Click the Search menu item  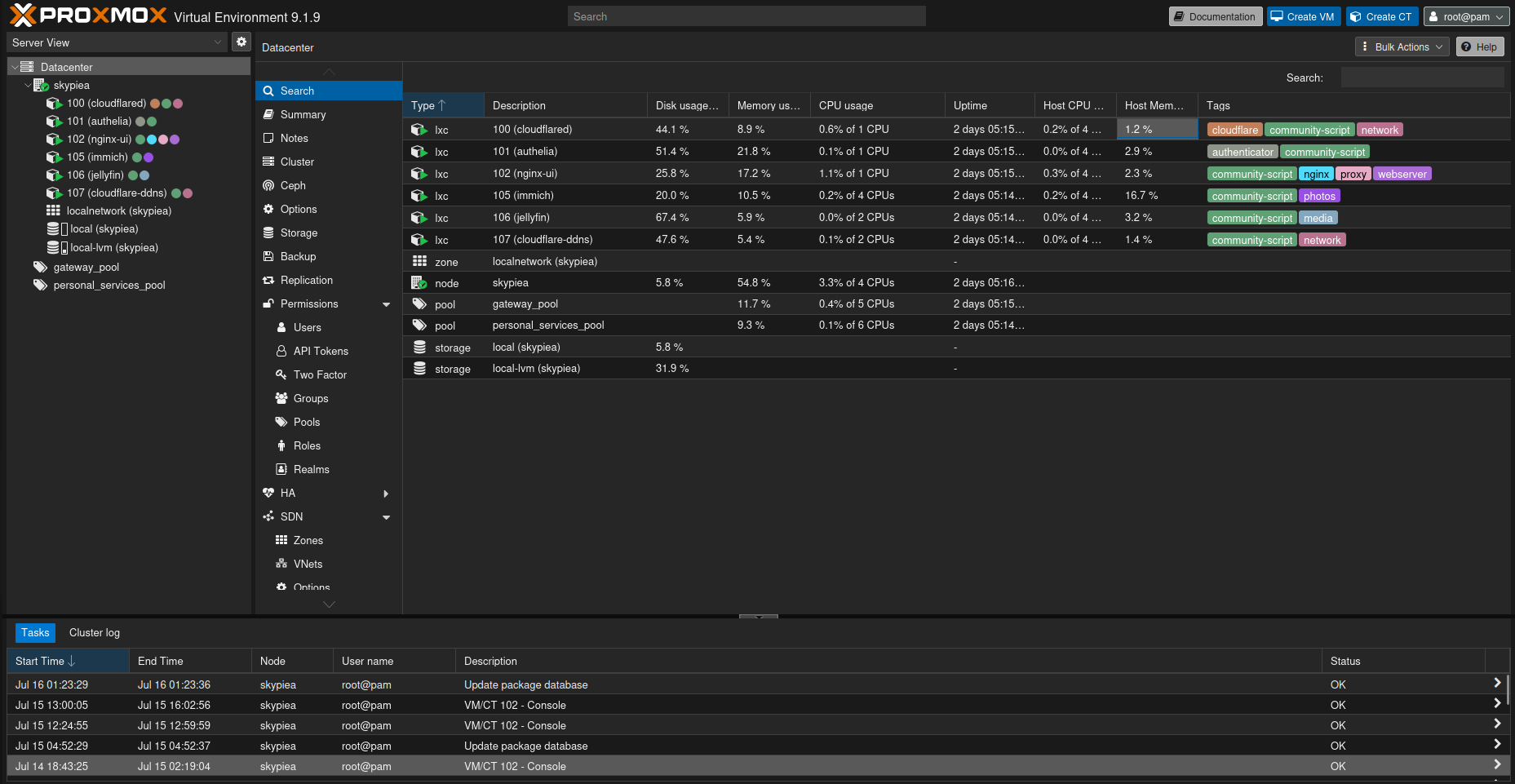[x=329, y=91]
